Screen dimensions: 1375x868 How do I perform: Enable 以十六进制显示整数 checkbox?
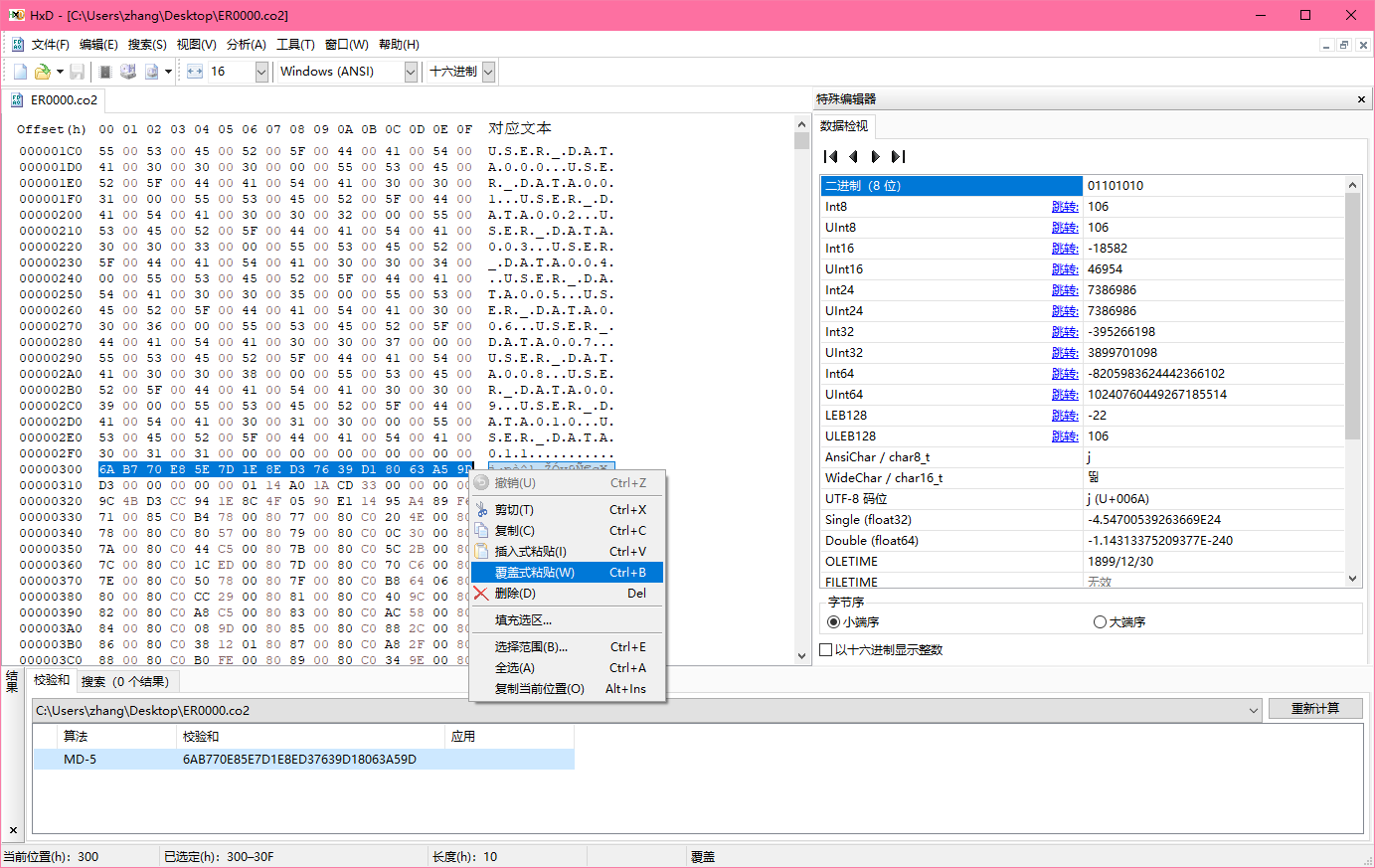coord(826,650)
